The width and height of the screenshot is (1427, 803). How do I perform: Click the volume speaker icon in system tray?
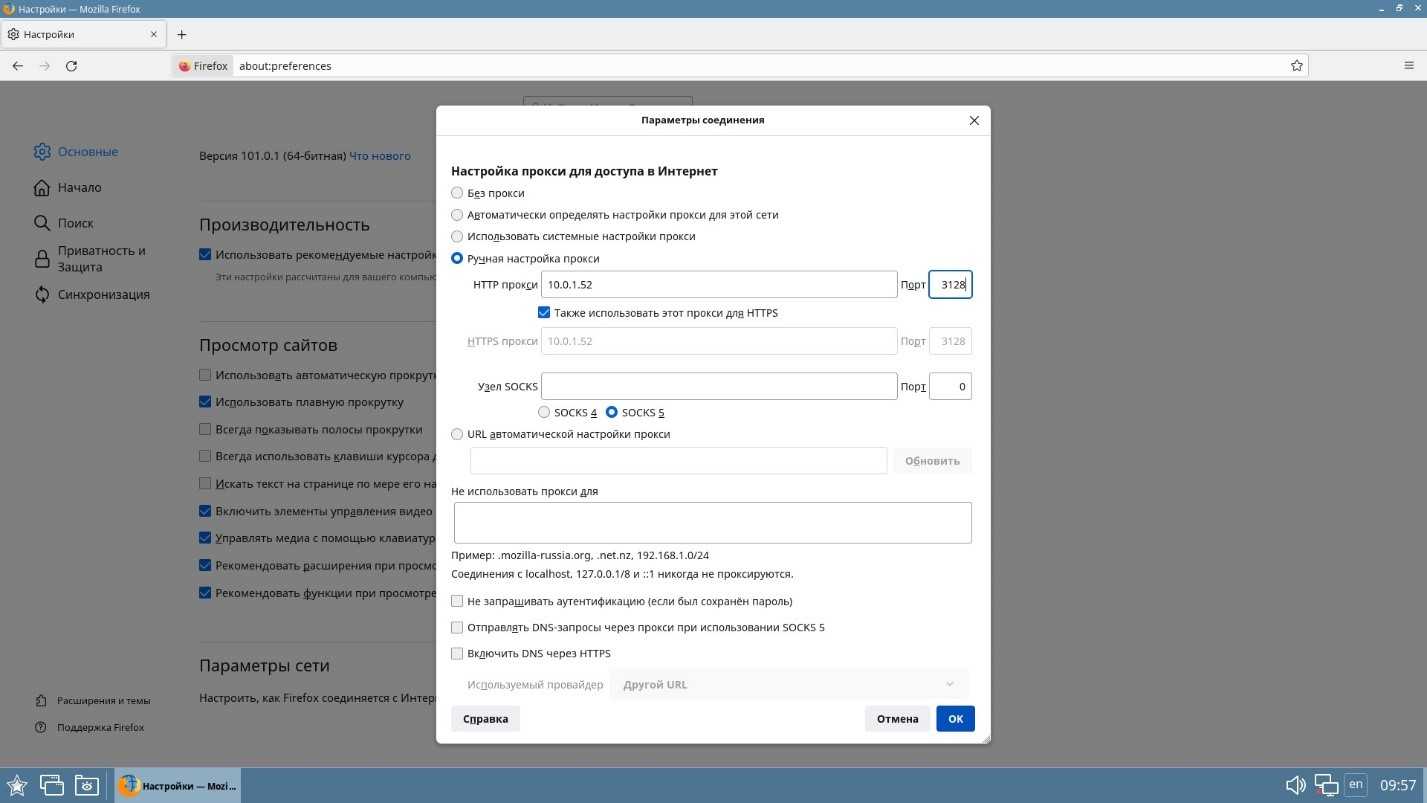pyautogui.click(x=1295, y=785)
